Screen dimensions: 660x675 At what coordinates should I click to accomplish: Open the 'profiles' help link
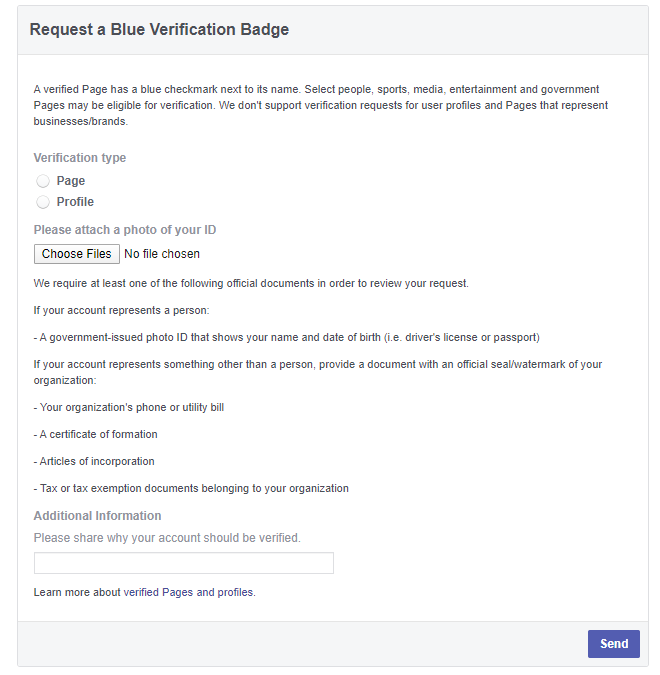[x=235, y=592]
